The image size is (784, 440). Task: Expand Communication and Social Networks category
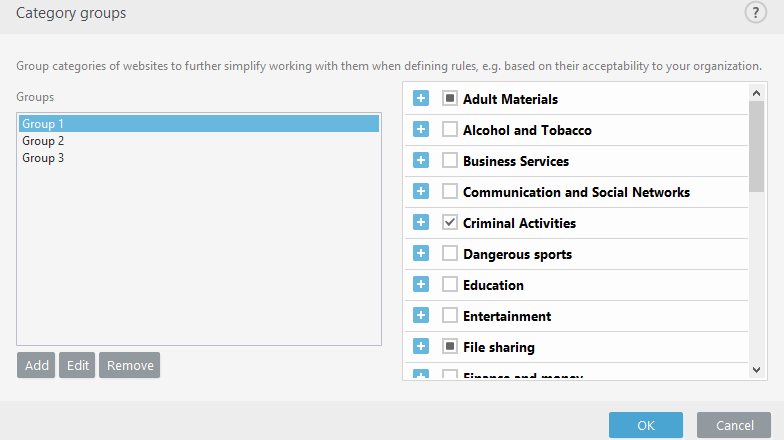(x=421, y=192)
